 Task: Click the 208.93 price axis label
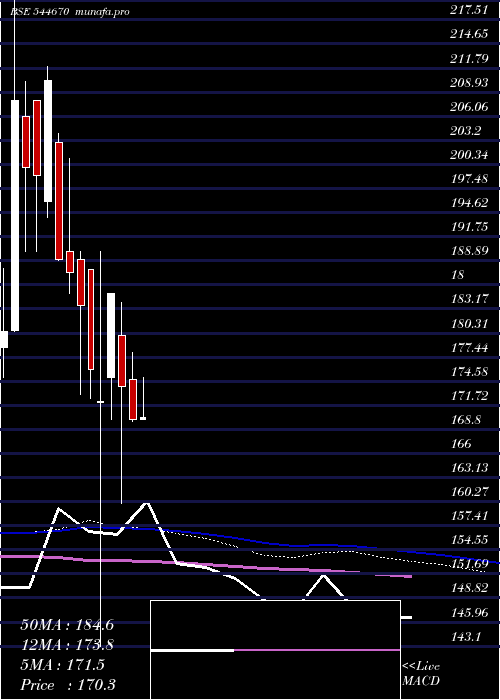[469, 83]
